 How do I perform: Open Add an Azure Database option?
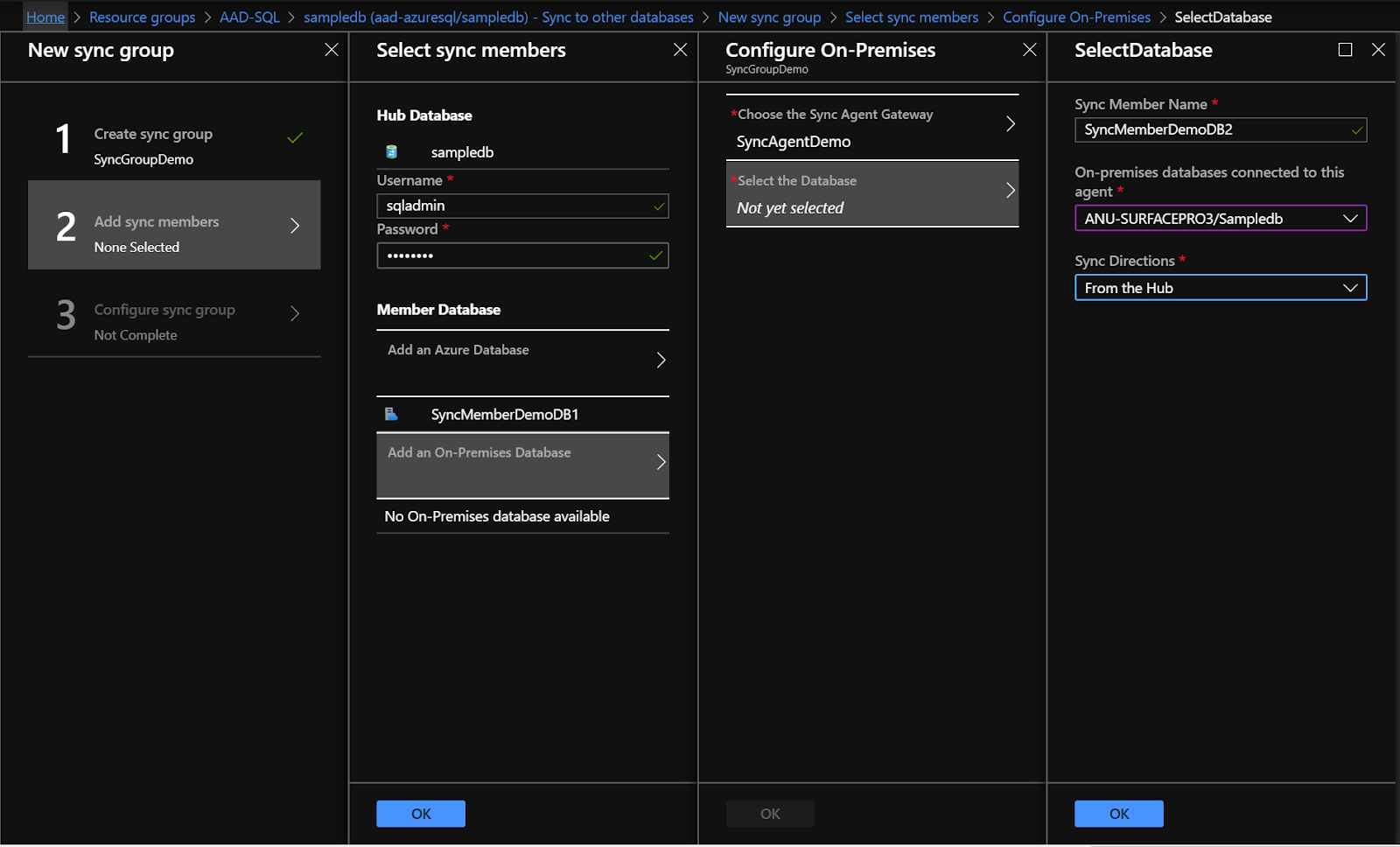click(522, 363)
